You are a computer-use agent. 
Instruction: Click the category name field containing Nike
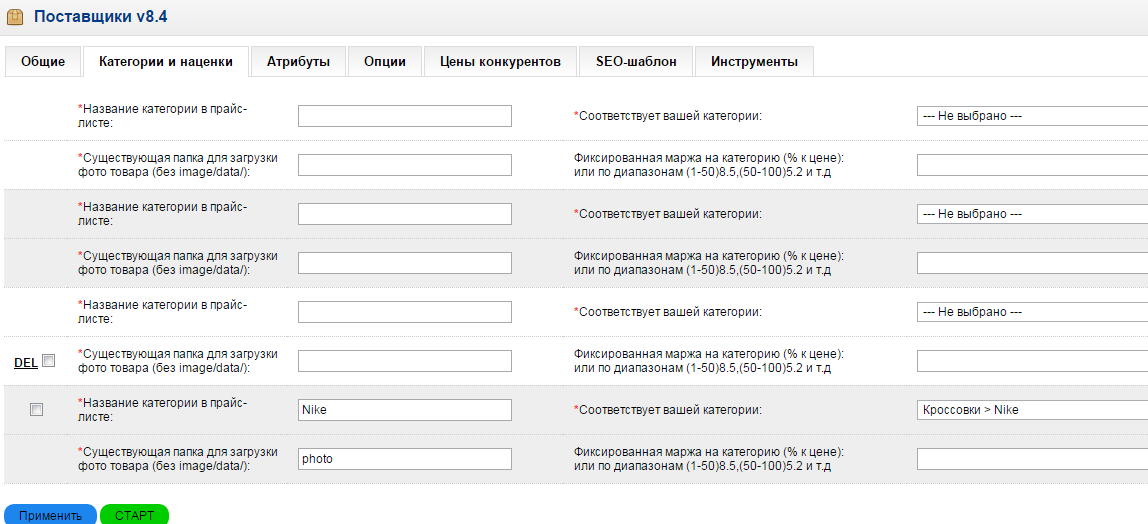coord(404,410)
